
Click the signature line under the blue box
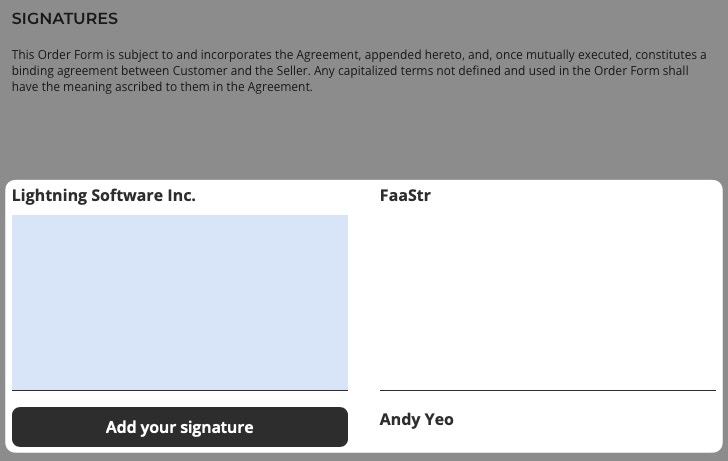(180, 390)
